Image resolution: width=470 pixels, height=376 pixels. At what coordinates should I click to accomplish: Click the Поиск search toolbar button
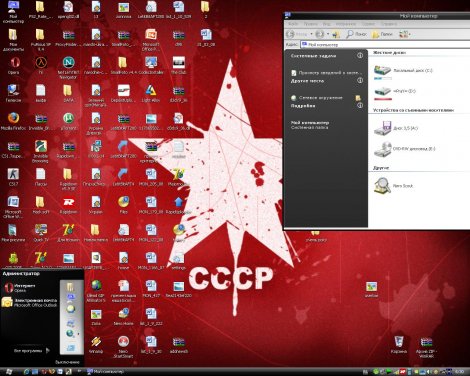coord(357,34)
